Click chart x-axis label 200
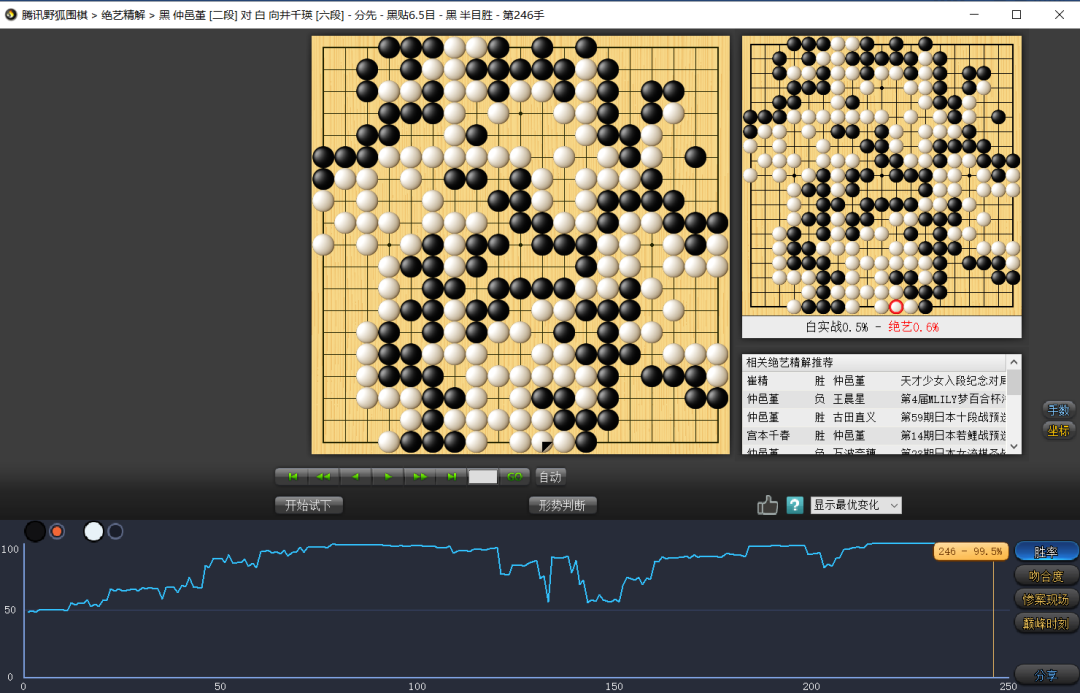 [x=811, y=686]
